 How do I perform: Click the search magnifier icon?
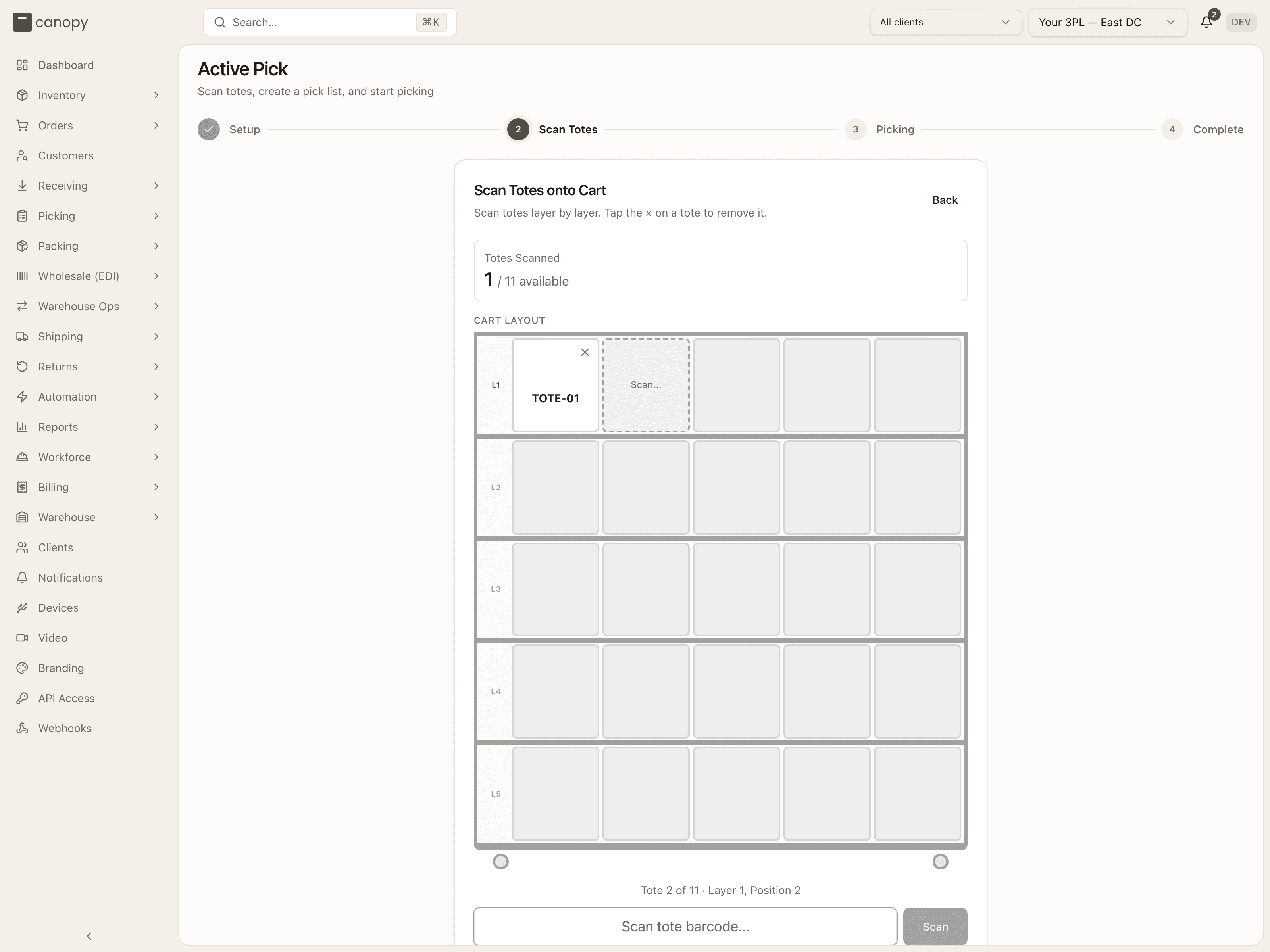pyautogui.click(x=220, y=22)
